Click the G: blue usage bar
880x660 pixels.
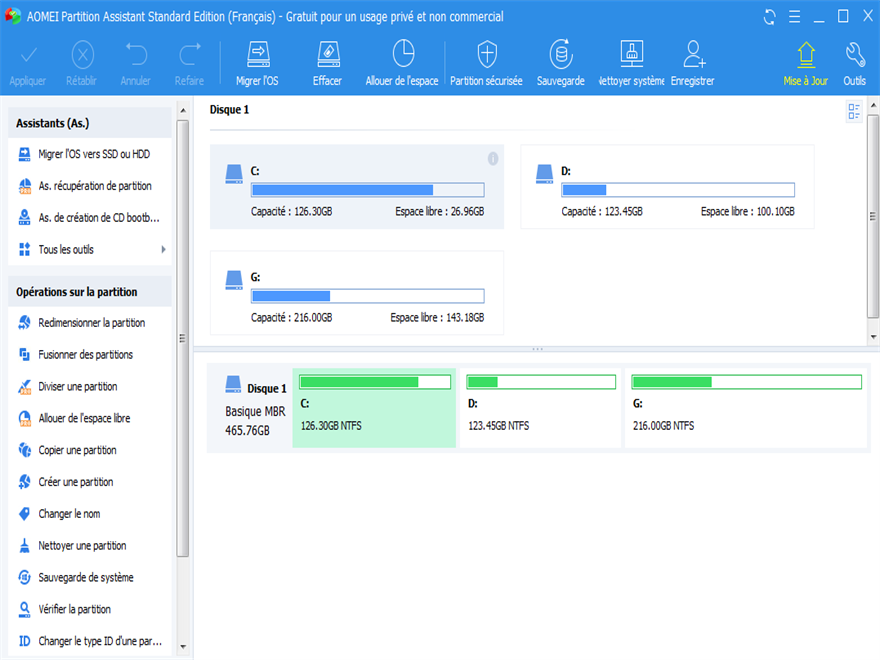pyautogui.click(x=368, y=296)
